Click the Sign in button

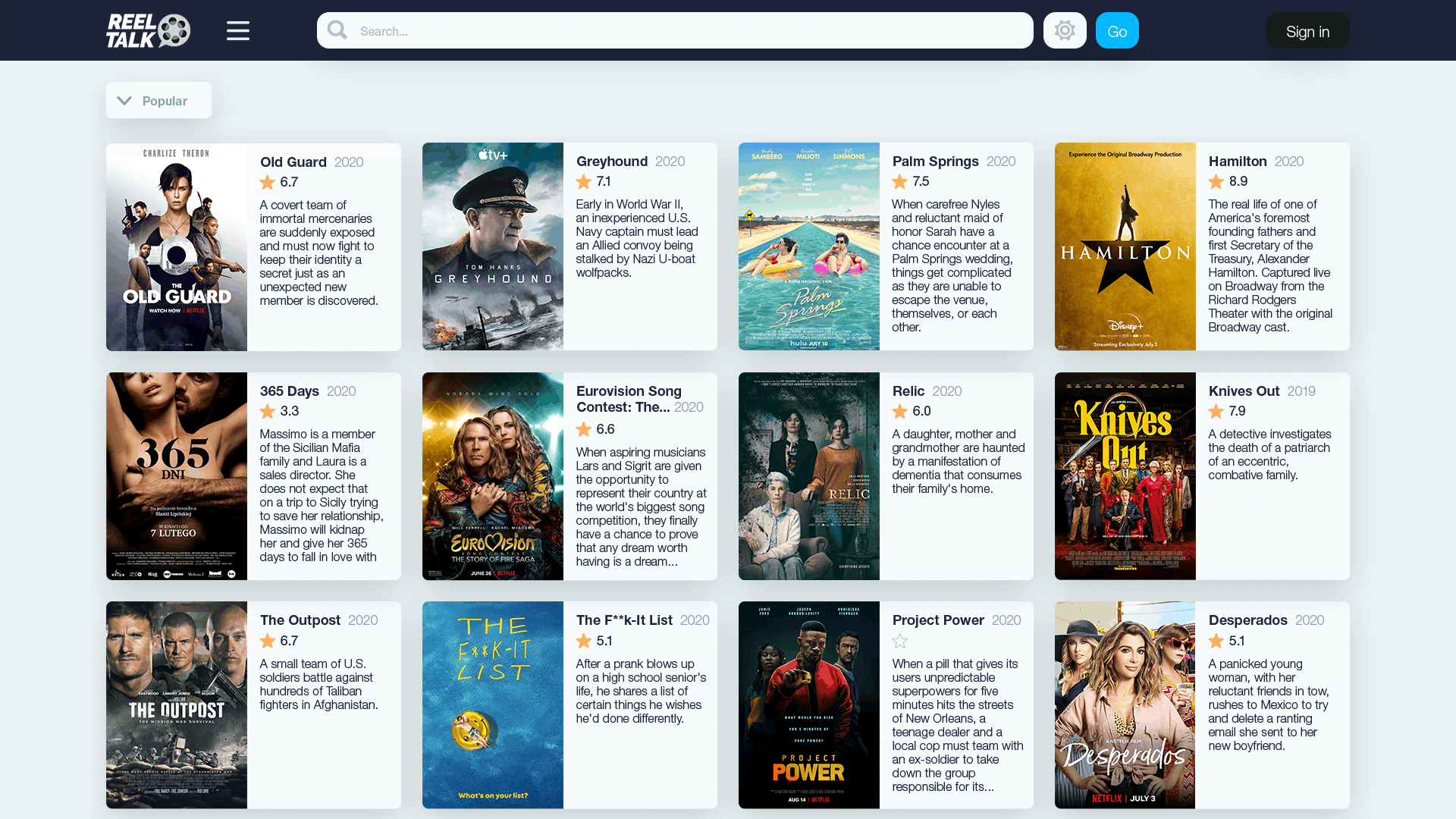[x=1307, y=31]
